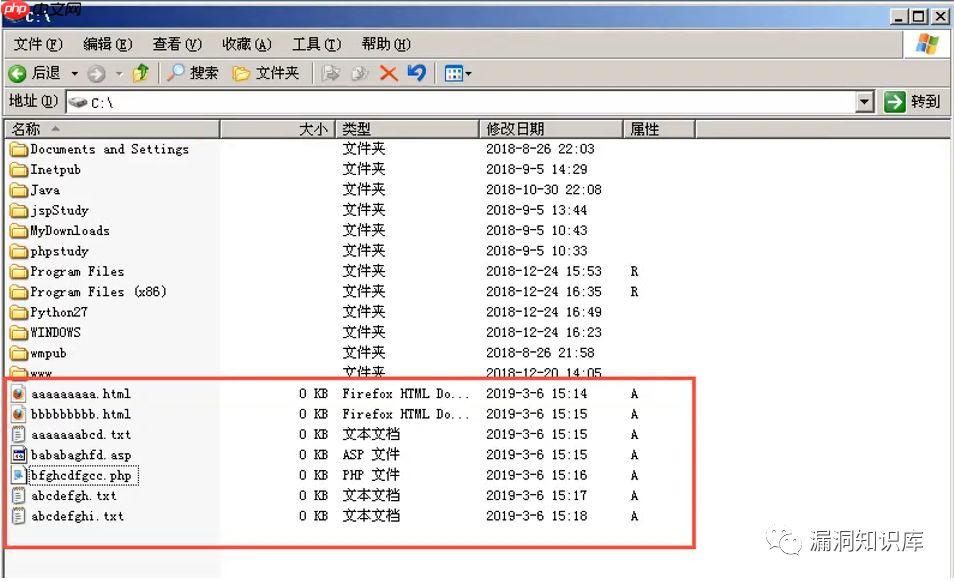Select the Python27 folder icon
Screen dimensions: 954x582
19,312
